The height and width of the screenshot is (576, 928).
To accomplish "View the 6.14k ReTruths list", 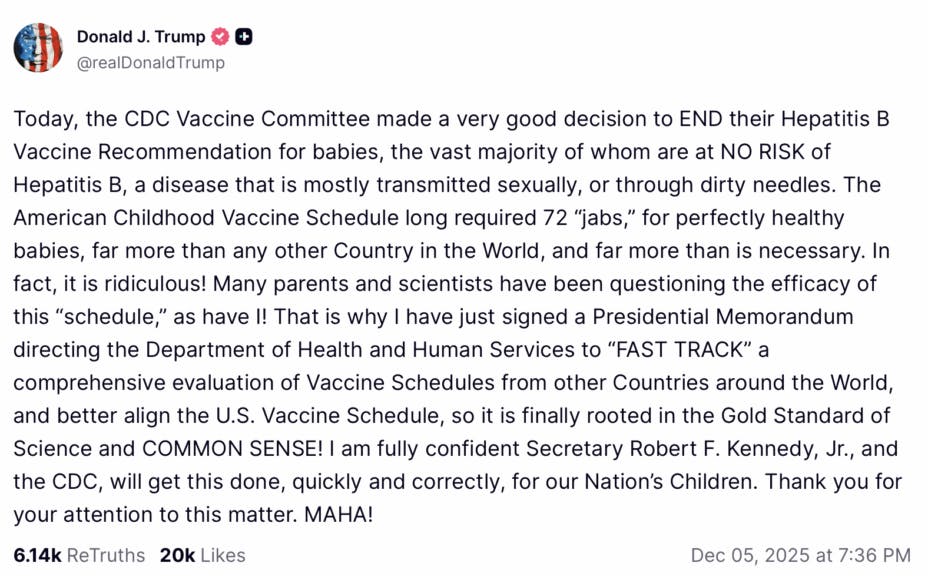I will (79, 555).
